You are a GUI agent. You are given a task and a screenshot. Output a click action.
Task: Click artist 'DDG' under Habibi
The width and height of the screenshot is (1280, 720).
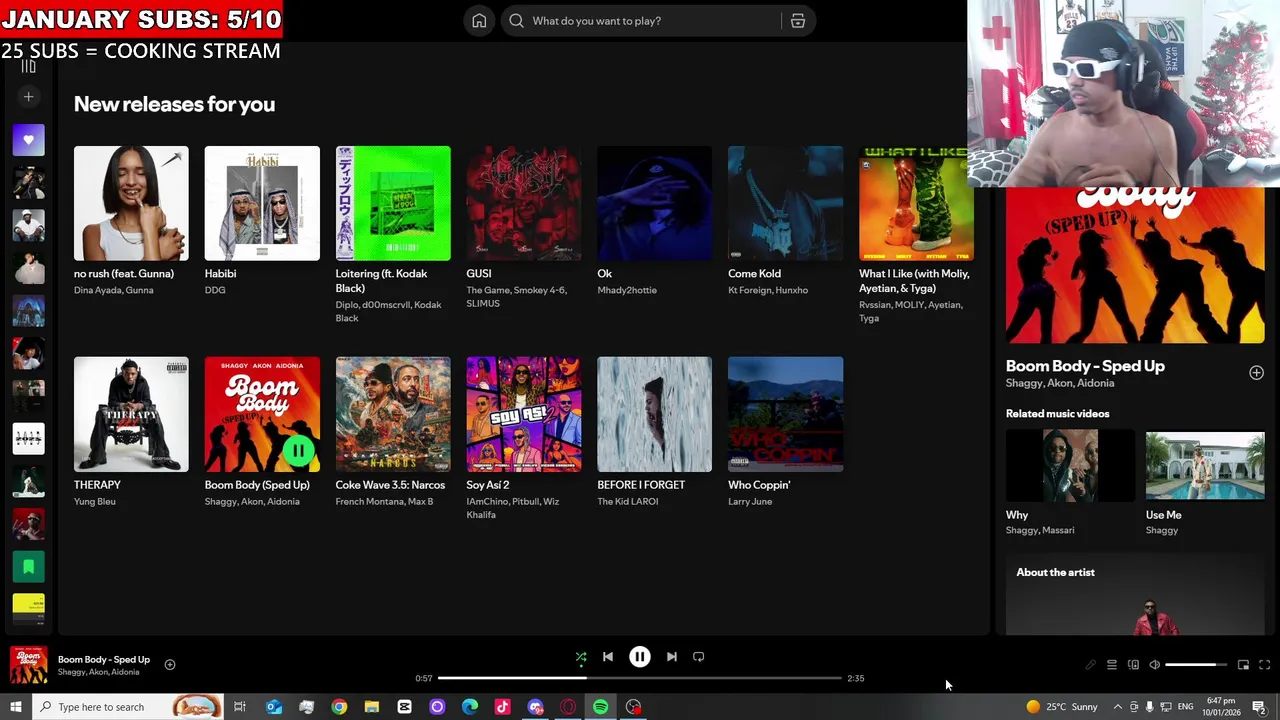(x=215, y=290)
